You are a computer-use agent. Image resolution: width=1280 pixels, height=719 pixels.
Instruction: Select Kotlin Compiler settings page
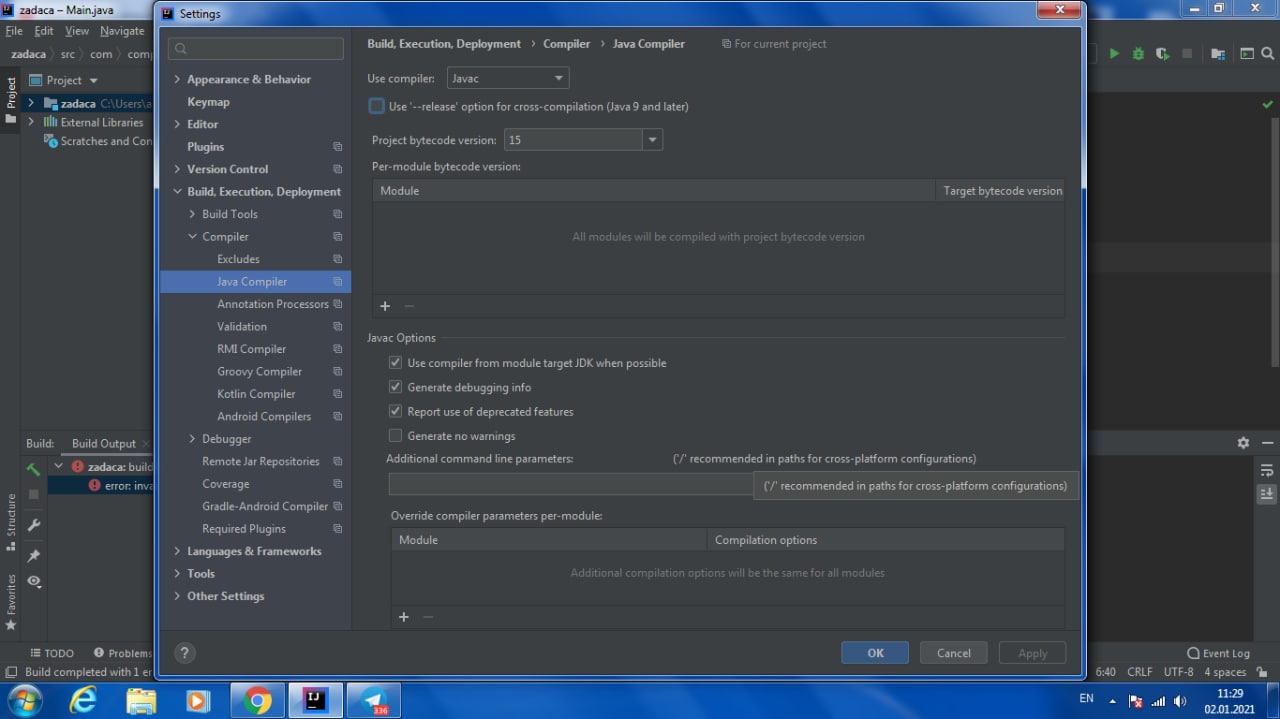[x=256, y=394]
